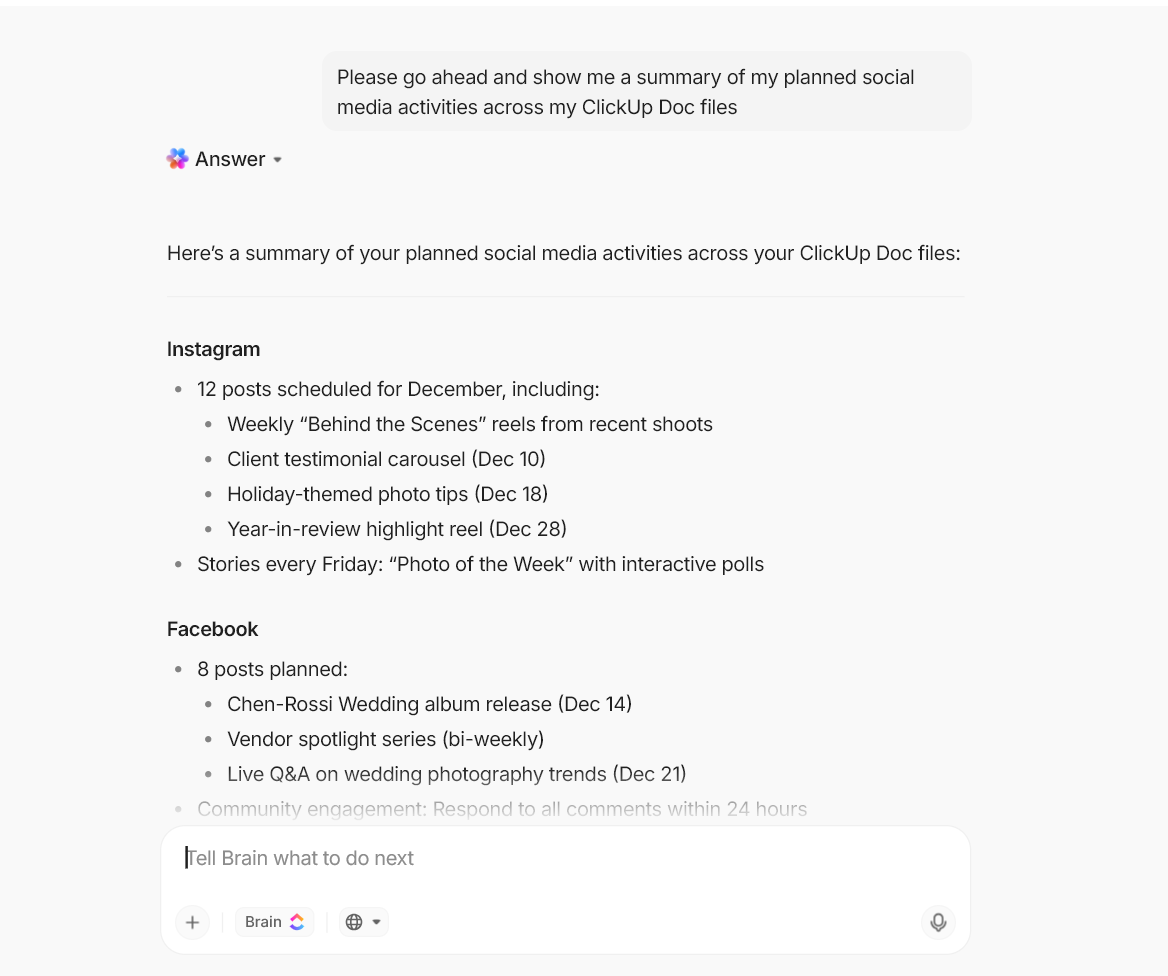Screen dimensions: 1168x976
Task: Select the Chen-Rossi Wedding album bullet
Action: click(430, 704)
